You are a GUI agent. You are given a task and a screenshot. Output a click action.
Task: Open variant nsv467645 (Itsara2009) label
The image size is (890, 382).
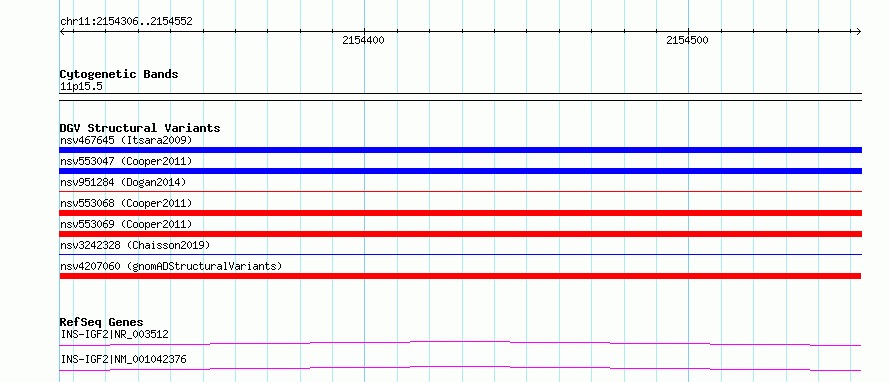pyautogui.click(x=126, y=140)
